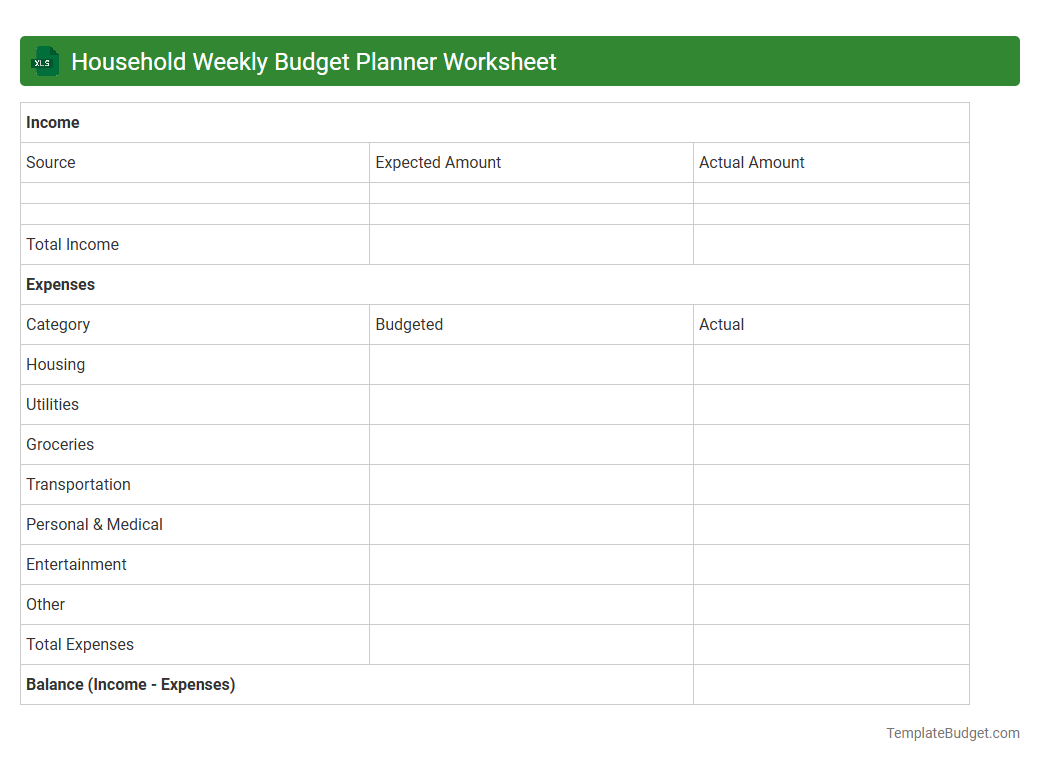
Task: Select the Entertainment actual amount cell
Action: pyautogui.click(x=830, y=564)
